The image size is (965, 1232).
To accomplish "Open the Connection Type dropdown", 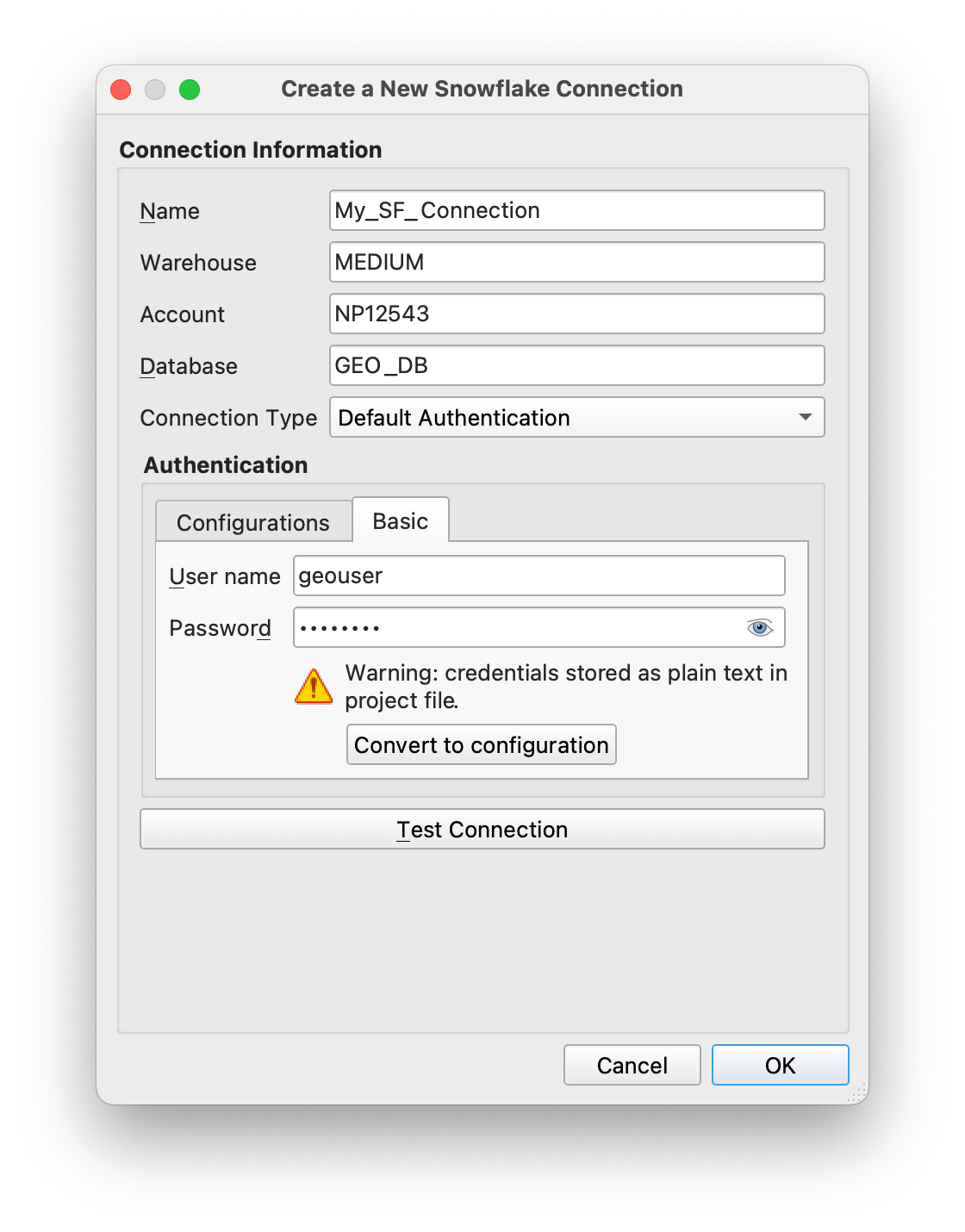I will point(577,417).
